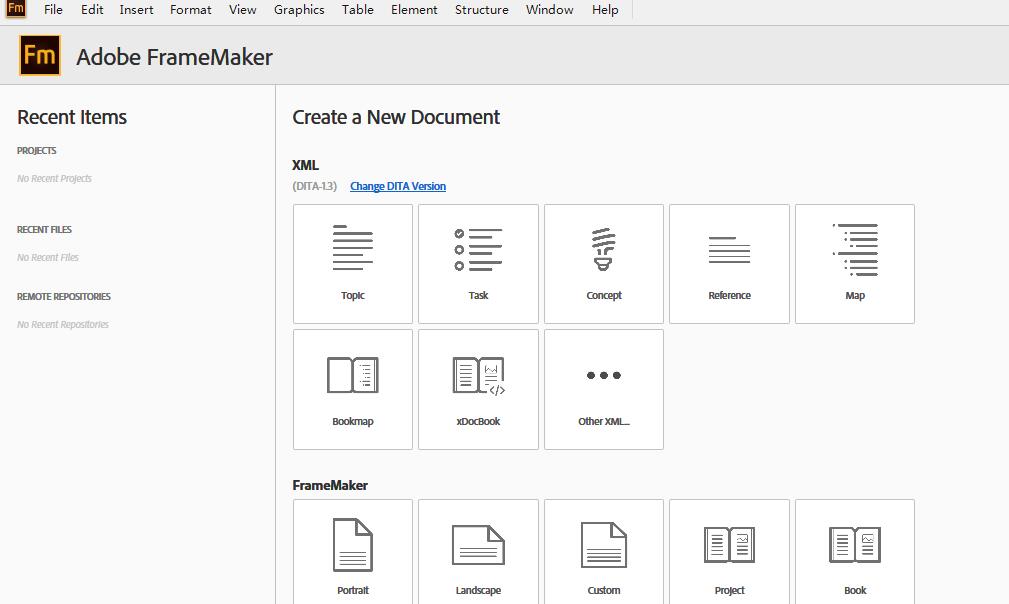The width and height of the screenshot is (1009, 604).
Task: Open the Edit menu
Action: click(92, 10)
